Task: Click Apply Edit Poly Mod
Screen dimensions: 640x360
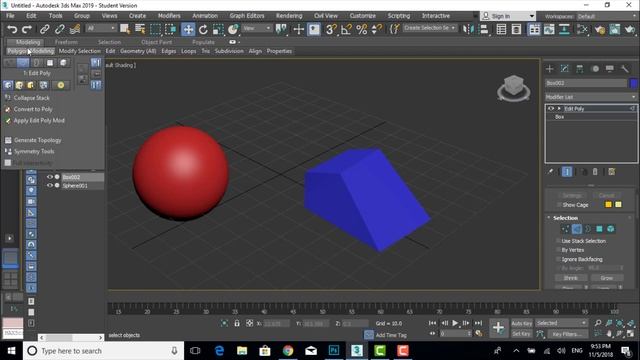Action: [39, 121]
